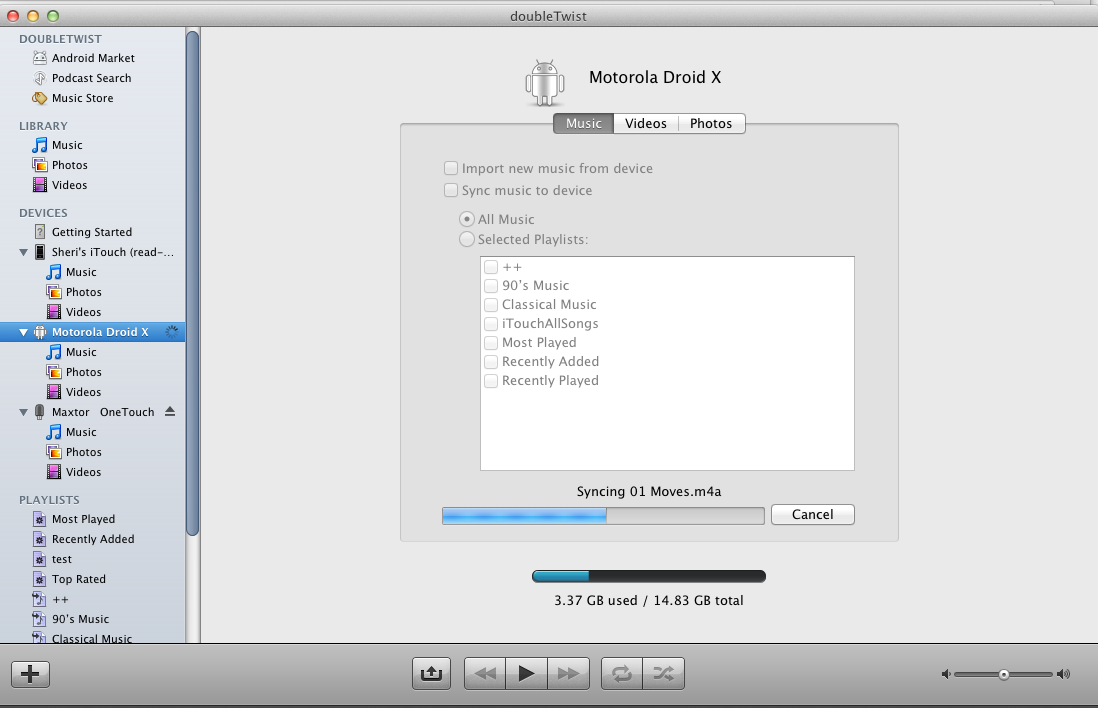This screenshot has height=708, width=1098.
Task: Select the Selected Playlists radio button
Action: [x=467, y=240]
